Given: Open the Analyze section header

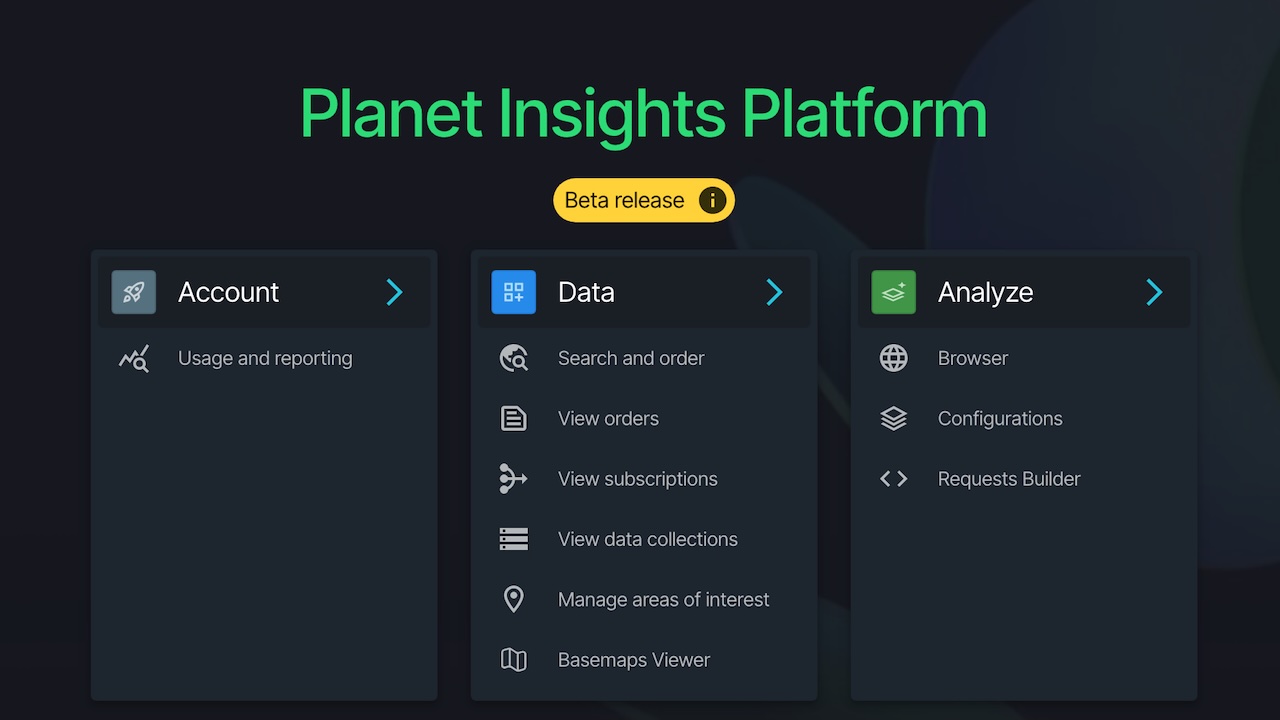Looking at the screenshot, I should point(985,292).
